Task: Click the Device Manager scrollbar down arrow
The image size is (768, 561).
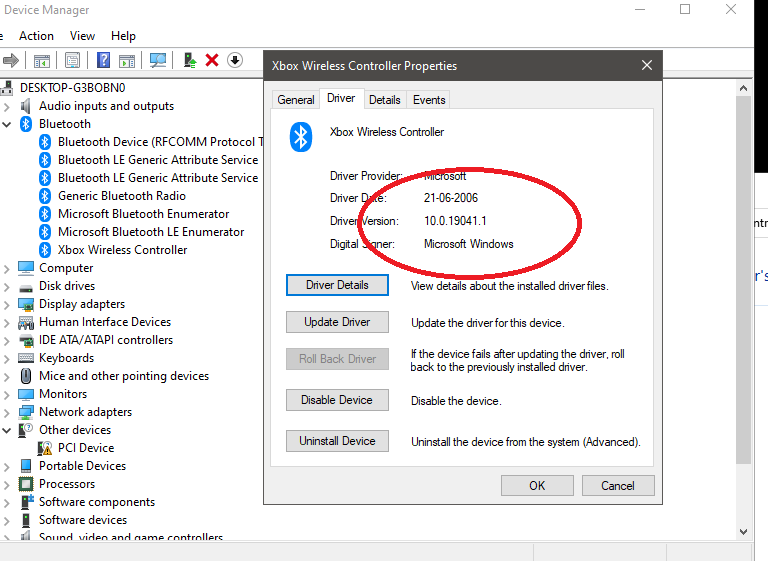Action: [x=743, y=532]
